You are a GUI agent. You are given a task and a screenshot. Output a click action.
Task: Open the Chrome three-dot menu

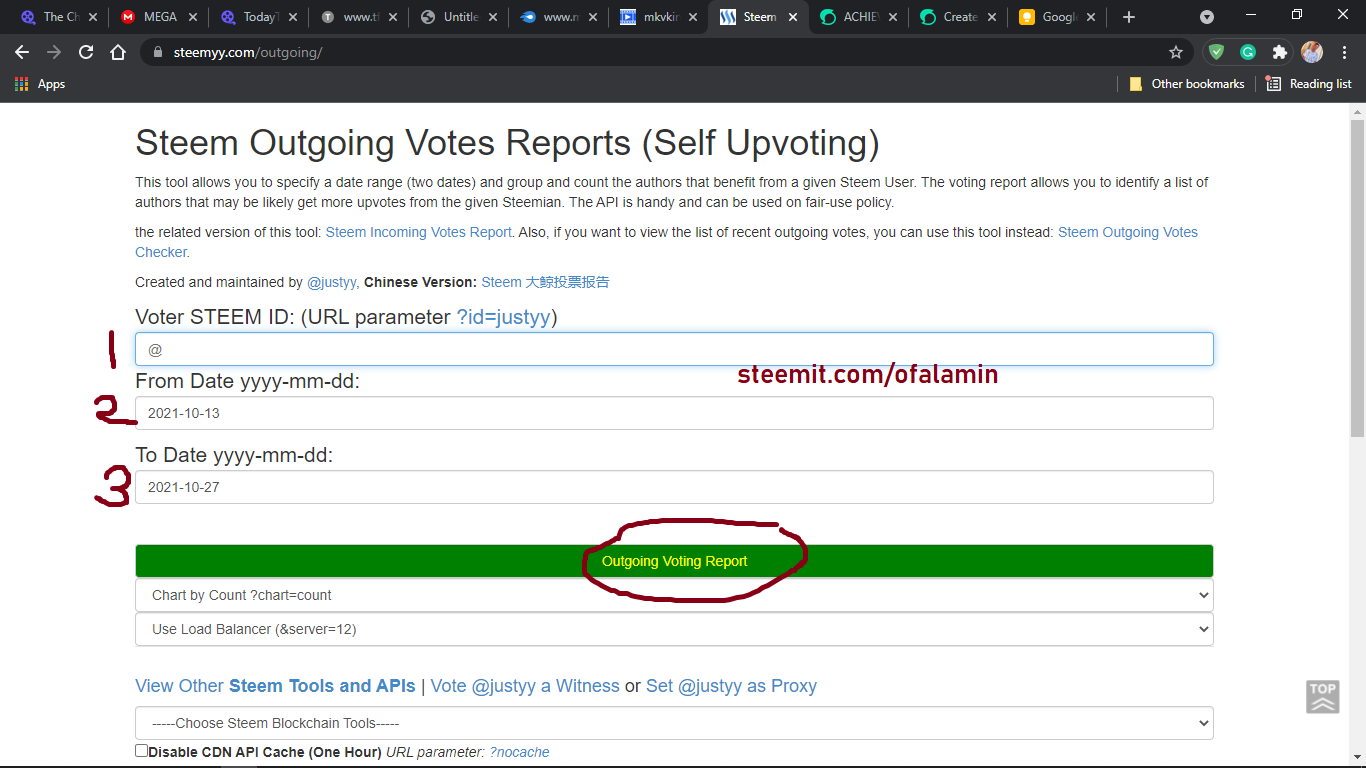tap(1343, 52)
